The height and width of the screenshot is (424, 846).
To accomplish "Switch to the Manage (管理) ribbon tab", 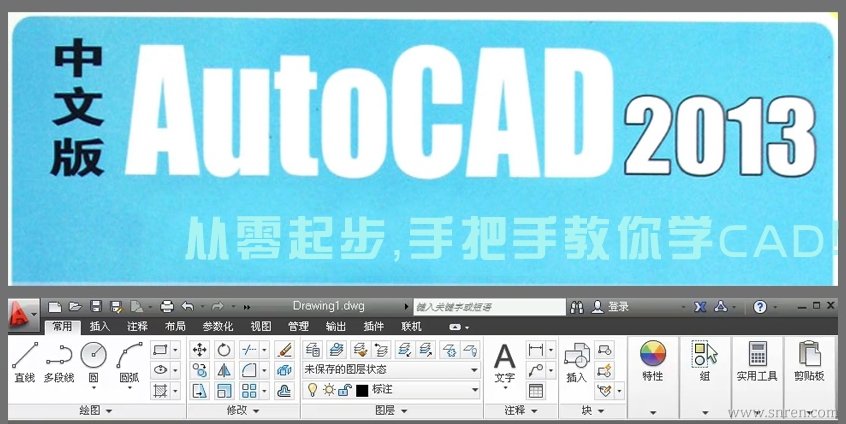I will (x=298, y=326).
